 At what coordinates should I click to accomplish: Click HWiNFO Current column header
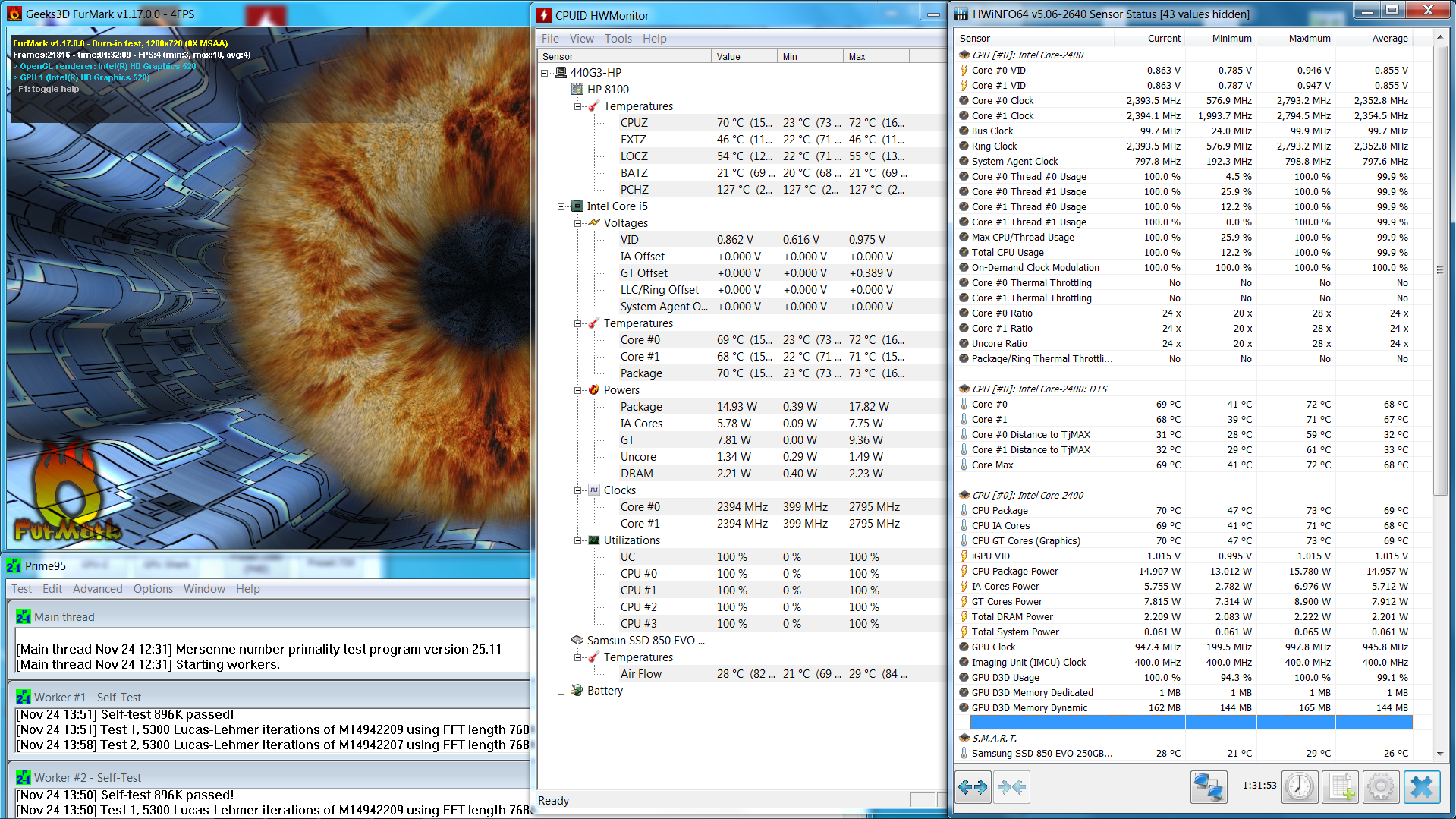tap(1150, 38)
